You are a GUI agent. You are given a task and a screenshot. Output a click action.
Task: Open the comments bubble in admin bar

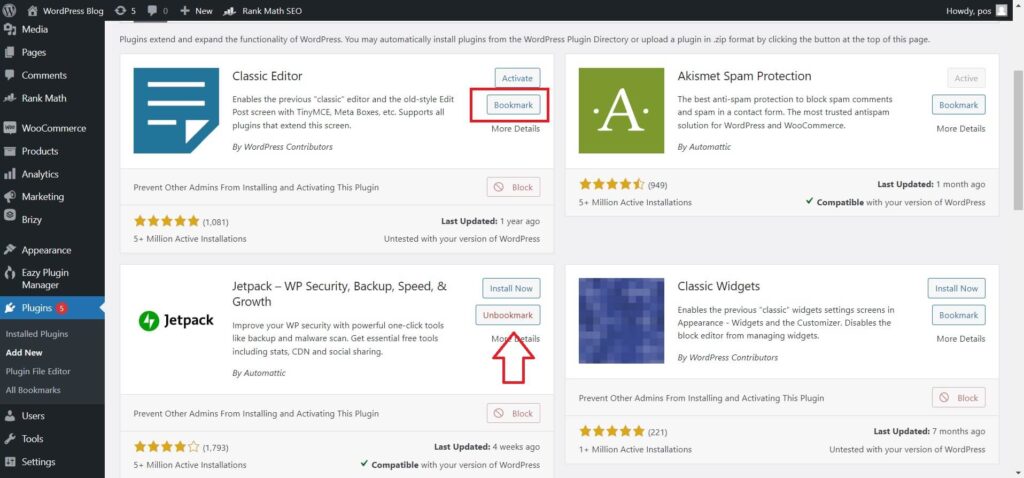click(152, 10)
